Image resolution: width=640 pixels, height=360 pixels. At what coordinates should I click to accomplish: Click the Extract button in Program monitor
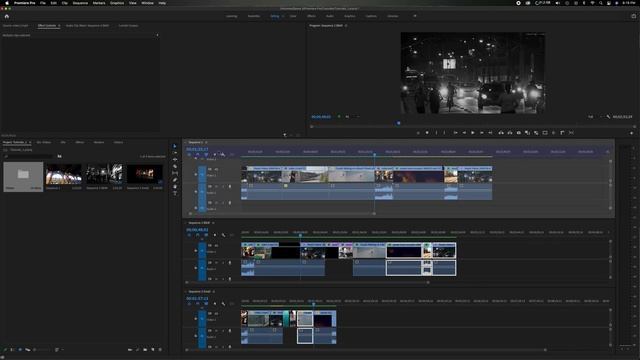click(510, 133)
